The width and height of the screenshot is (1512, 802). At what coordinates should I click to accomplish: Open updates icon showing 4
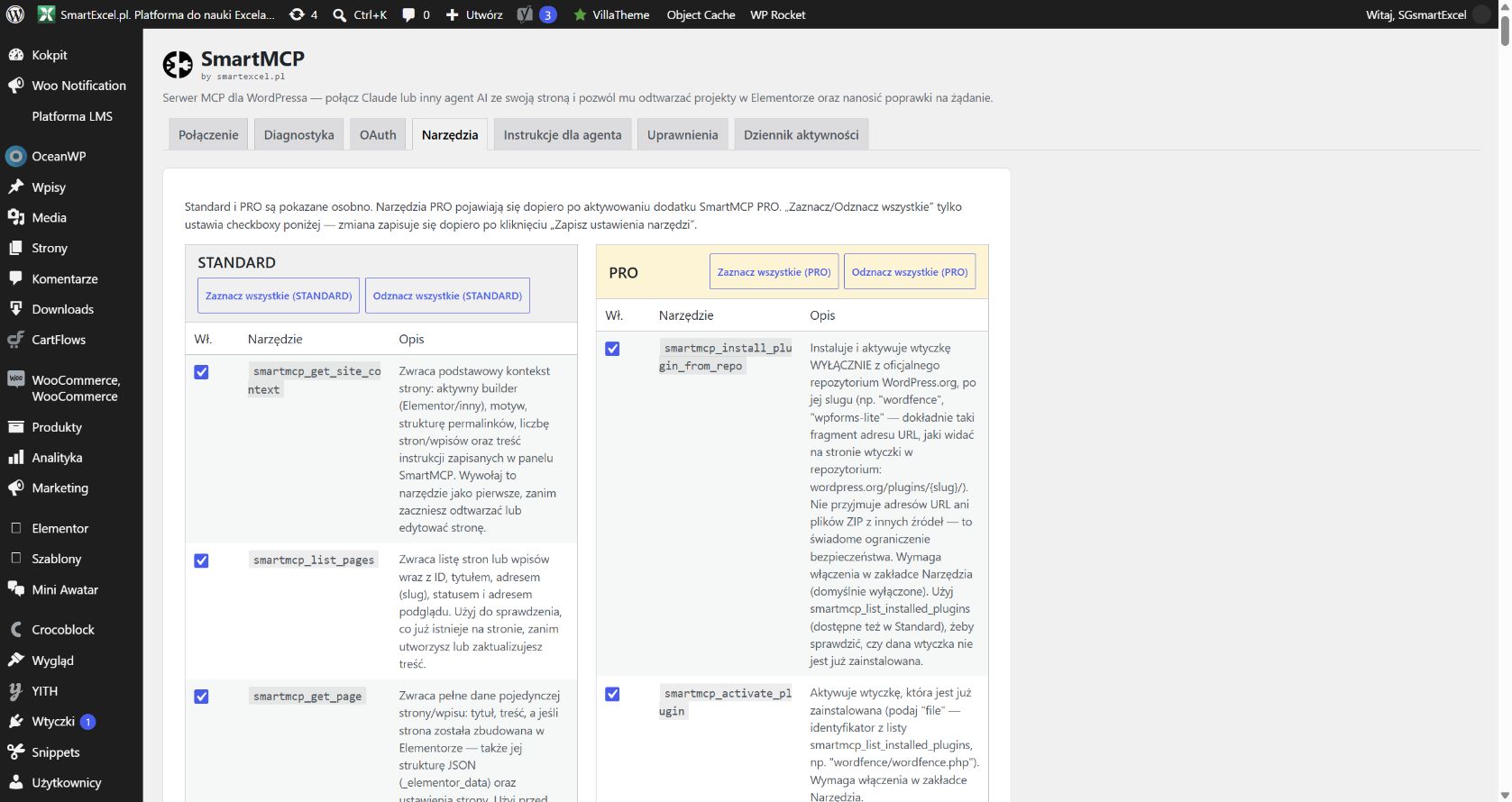297,14
